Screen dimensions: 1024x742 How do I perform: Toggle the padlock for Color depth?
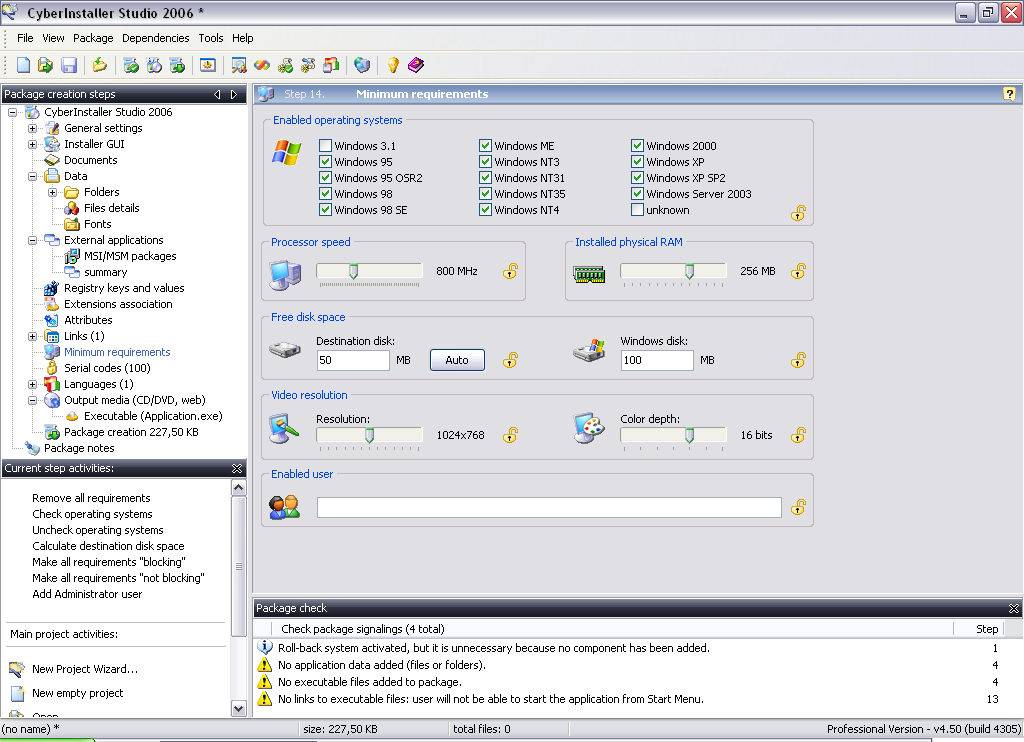798,434
